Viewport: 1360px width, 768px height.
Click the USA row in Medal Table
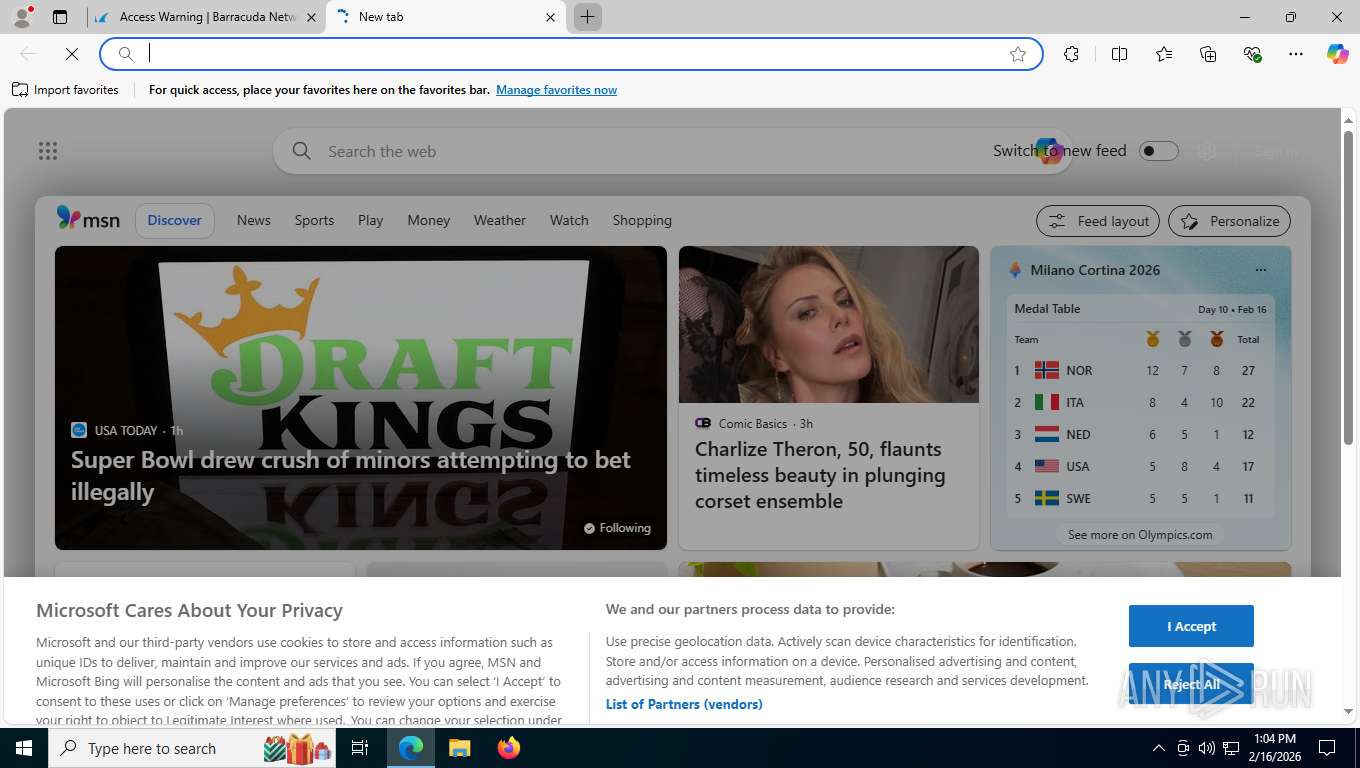pos(1140,466)
